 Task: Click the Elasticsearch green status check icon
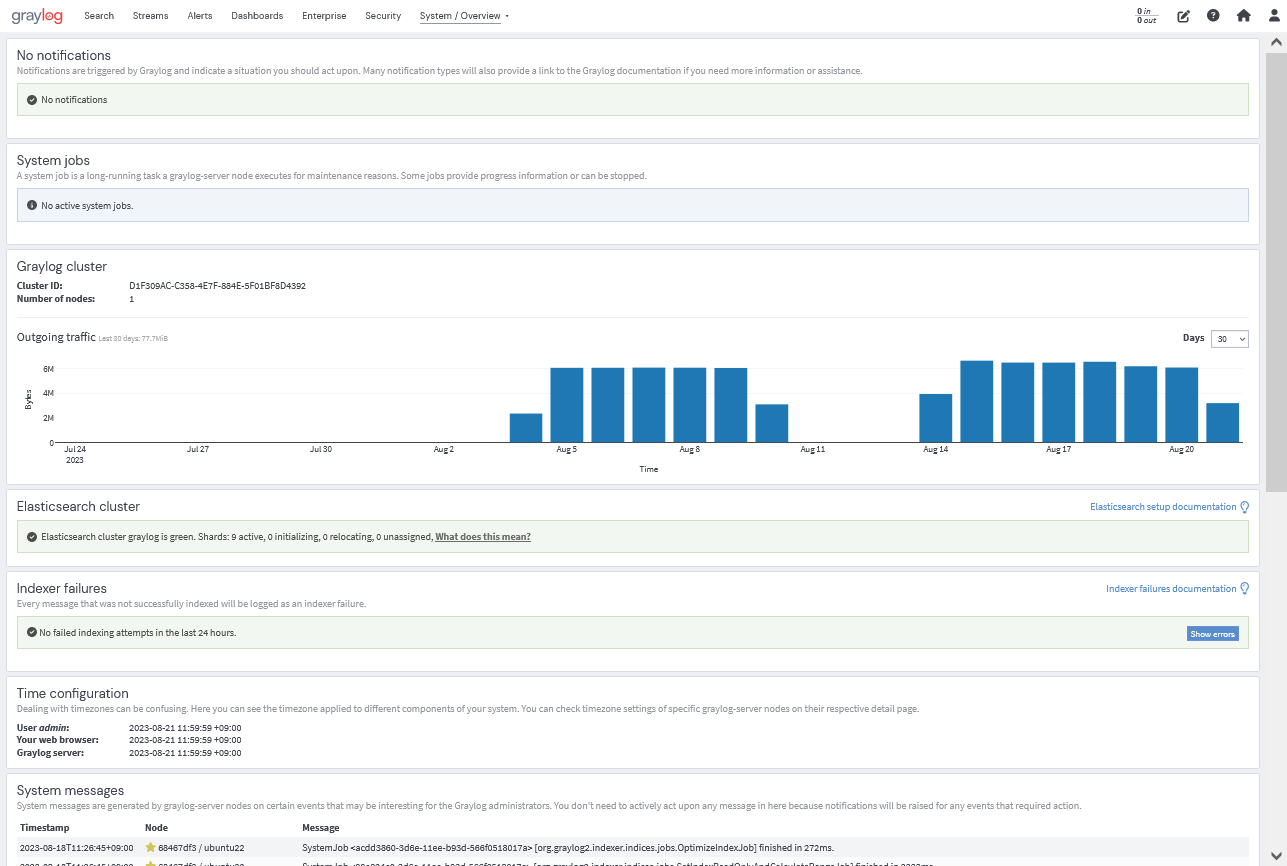(32, 537)
